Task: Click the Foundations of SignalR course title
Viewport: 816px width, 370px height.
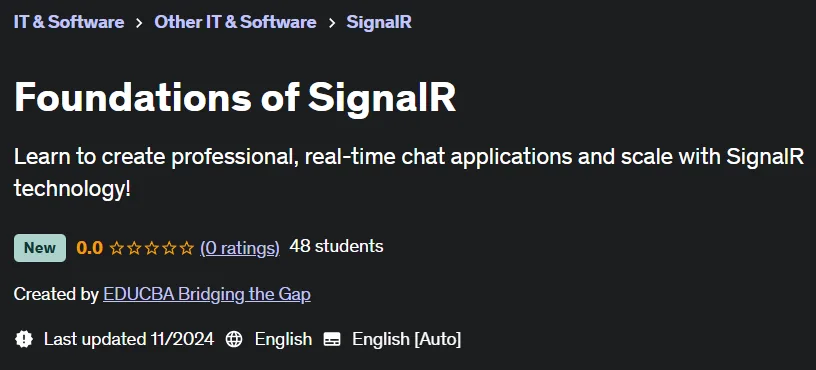Action: [x=235, y=97]
